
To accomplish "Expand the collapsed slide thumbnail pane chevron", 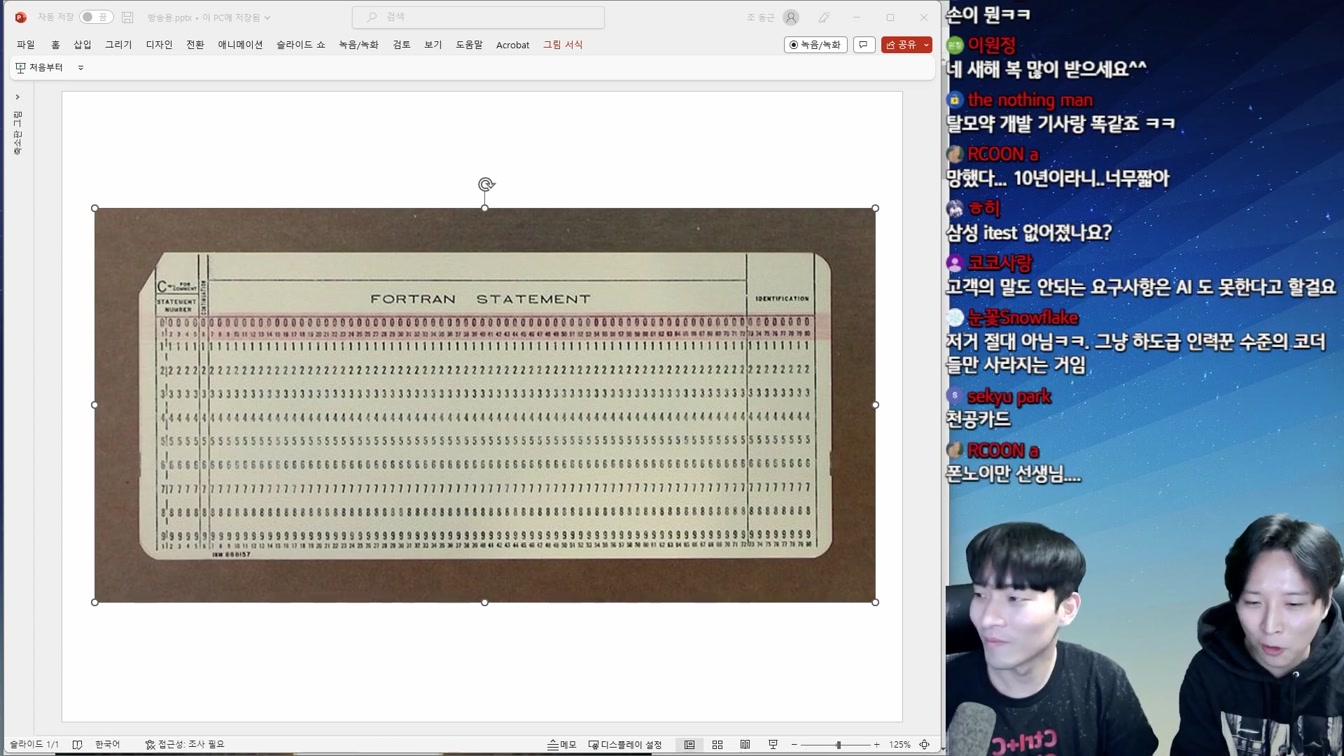I will pyautogui.click(x=18, y=97).
